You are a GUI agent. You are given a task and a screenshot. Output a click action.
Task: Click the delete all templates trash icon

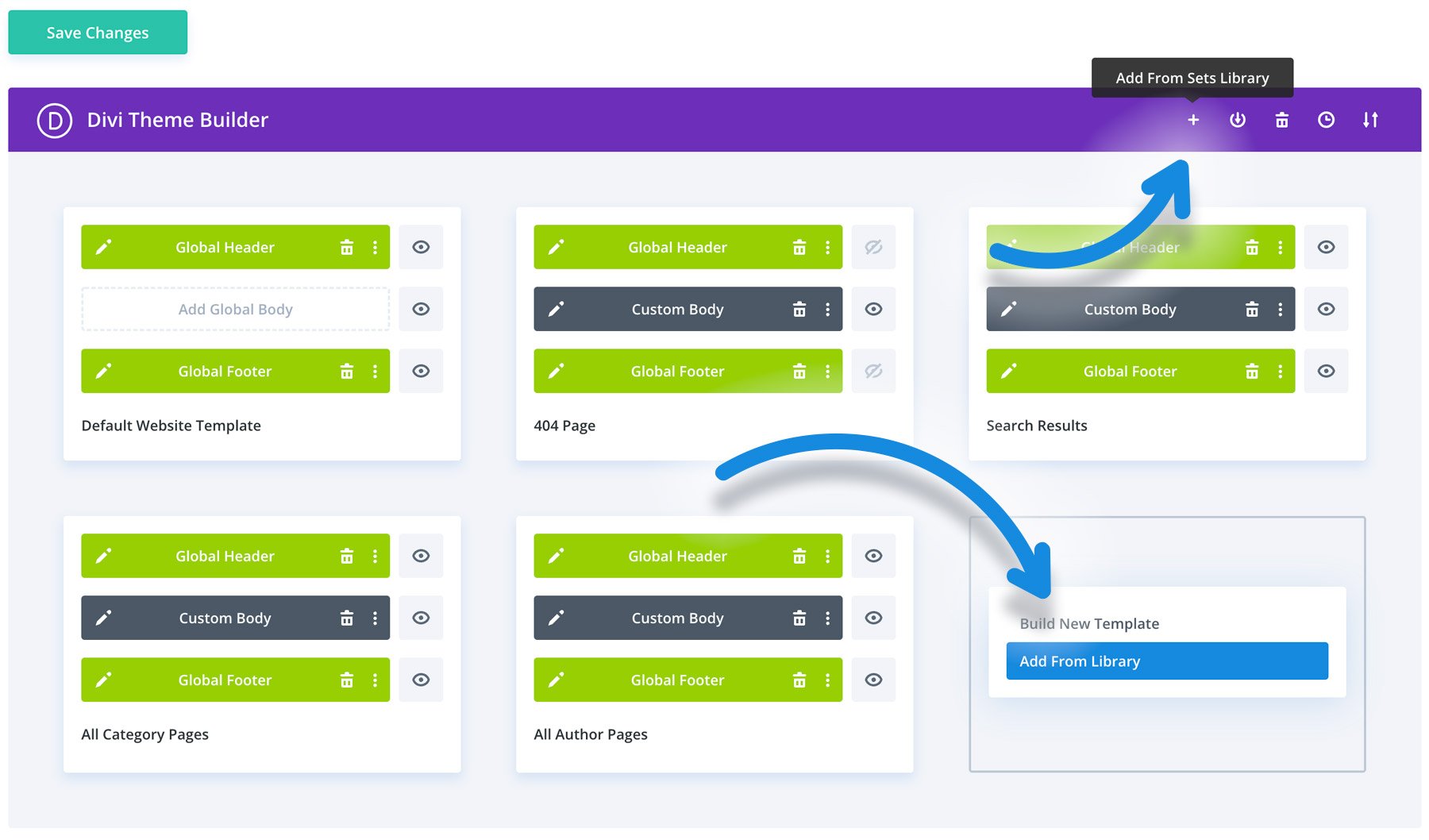point(1282,120)
